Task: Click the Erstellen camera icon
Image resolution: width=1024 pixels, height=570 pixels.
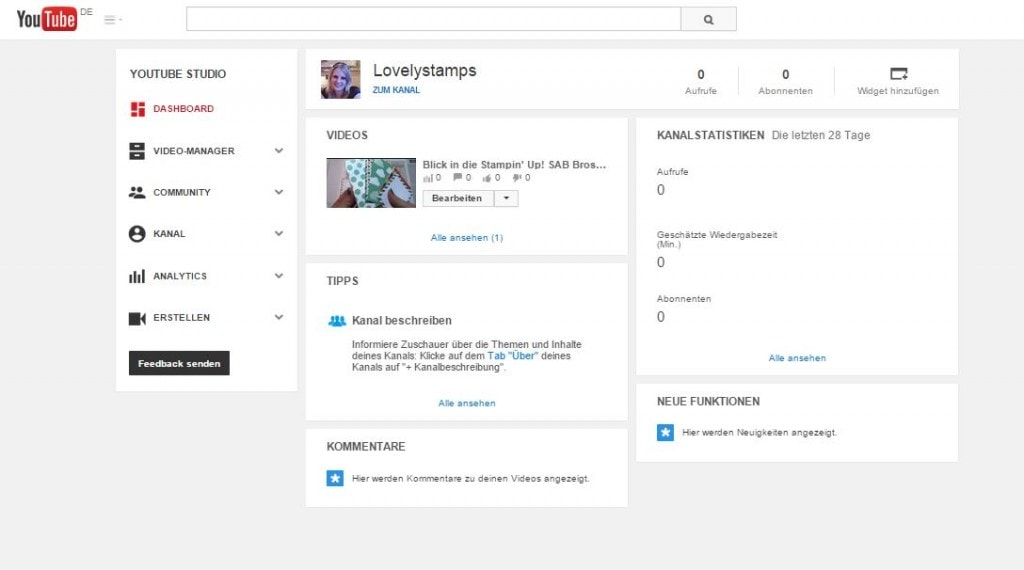Action: [x=136, y=318]
